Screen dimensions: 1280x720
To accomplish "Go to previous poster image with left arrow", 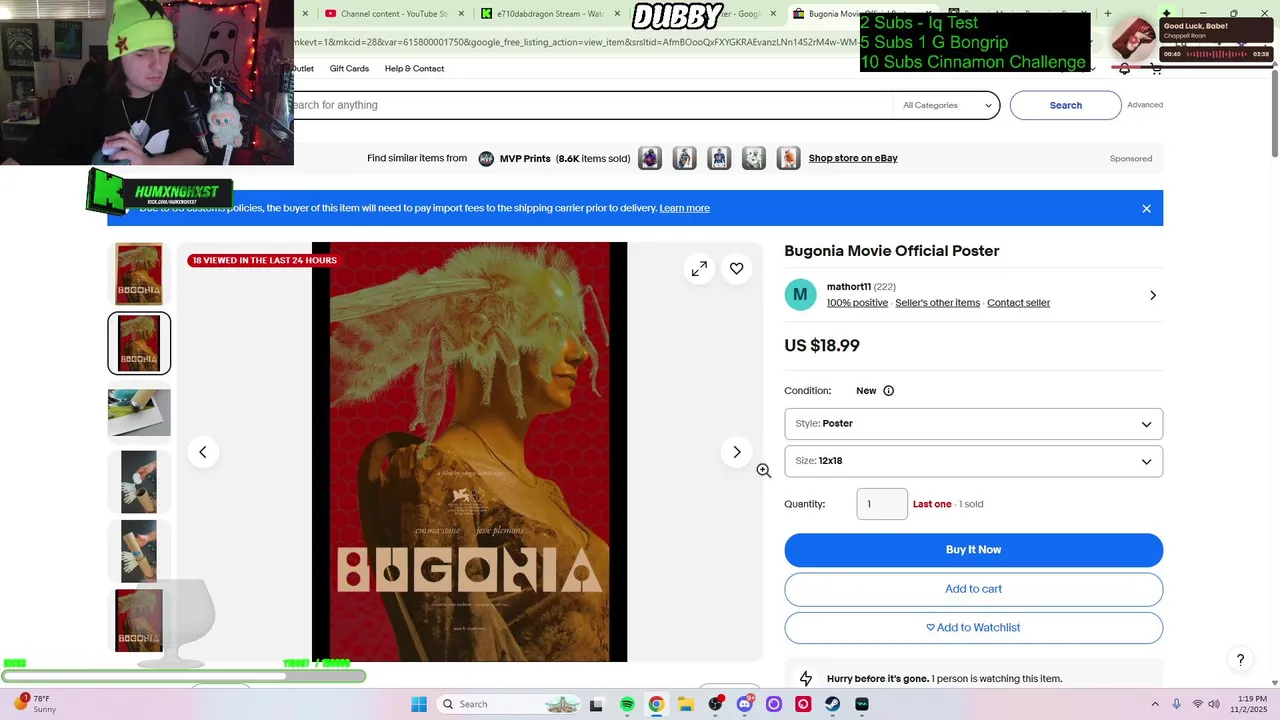I will point(203,452).
